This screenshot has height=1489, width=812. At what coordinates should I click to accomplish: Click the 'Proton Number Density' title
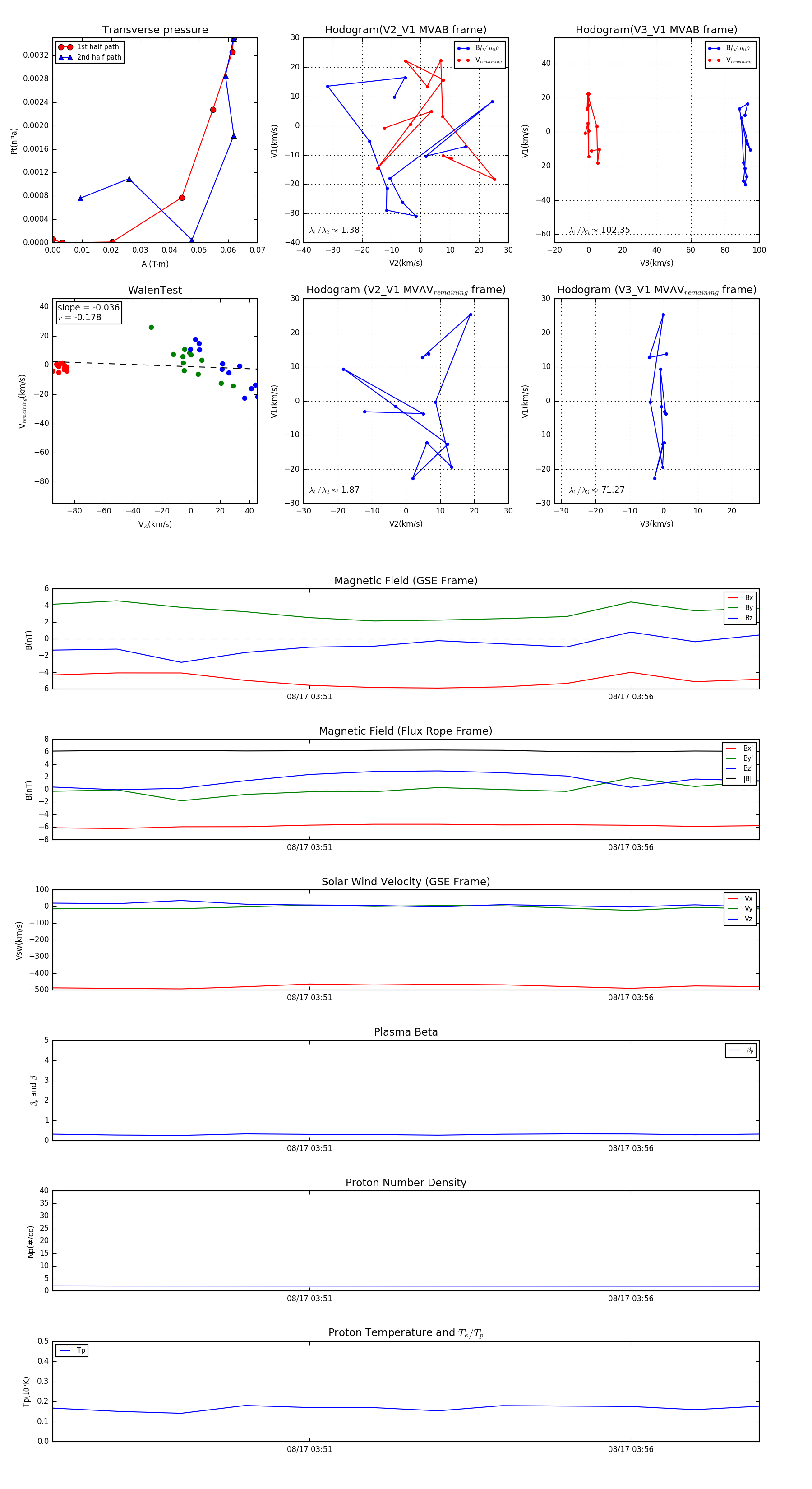pos(406,1183)
